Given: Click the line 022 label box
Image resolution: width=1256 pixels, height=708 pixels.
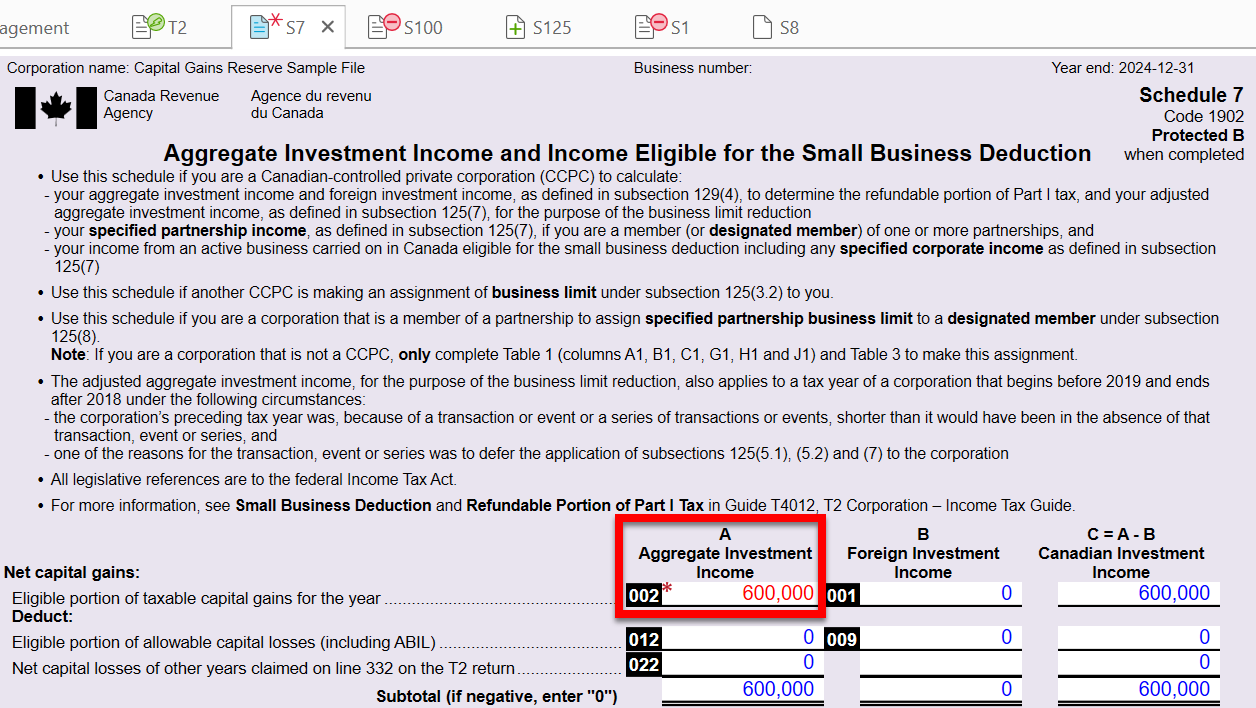Looking at the screenshot, I should pos(644,664).
